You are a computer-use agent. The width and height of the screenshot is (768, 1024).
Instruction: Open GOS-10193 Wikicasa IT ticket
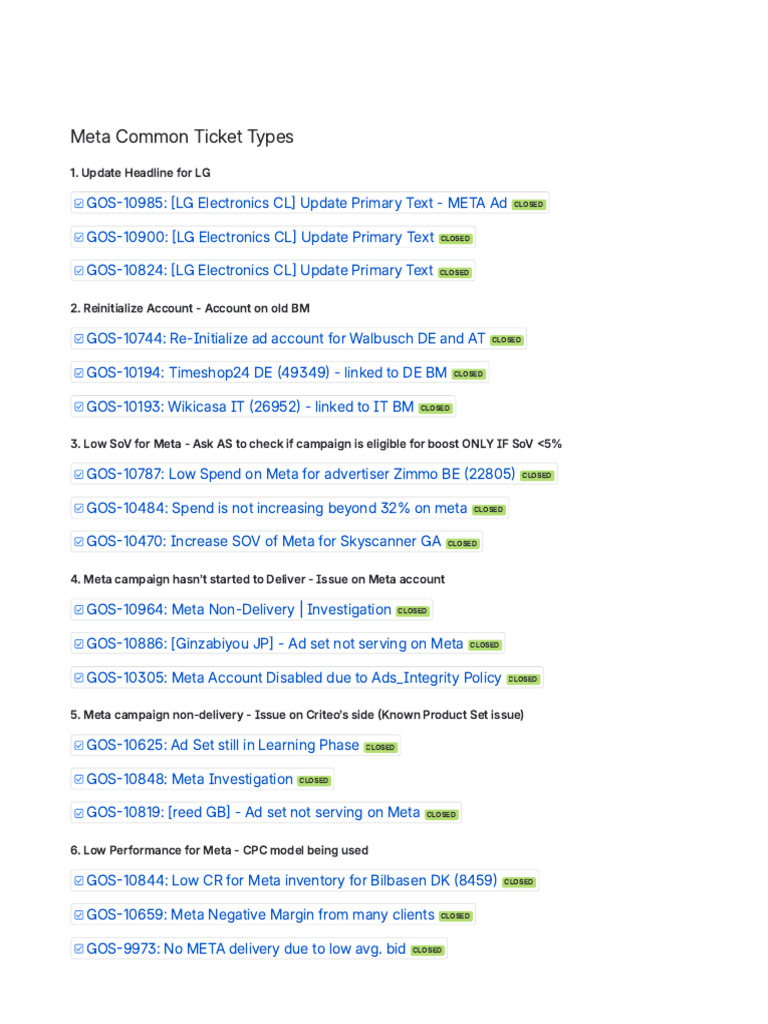coord(250,406)
